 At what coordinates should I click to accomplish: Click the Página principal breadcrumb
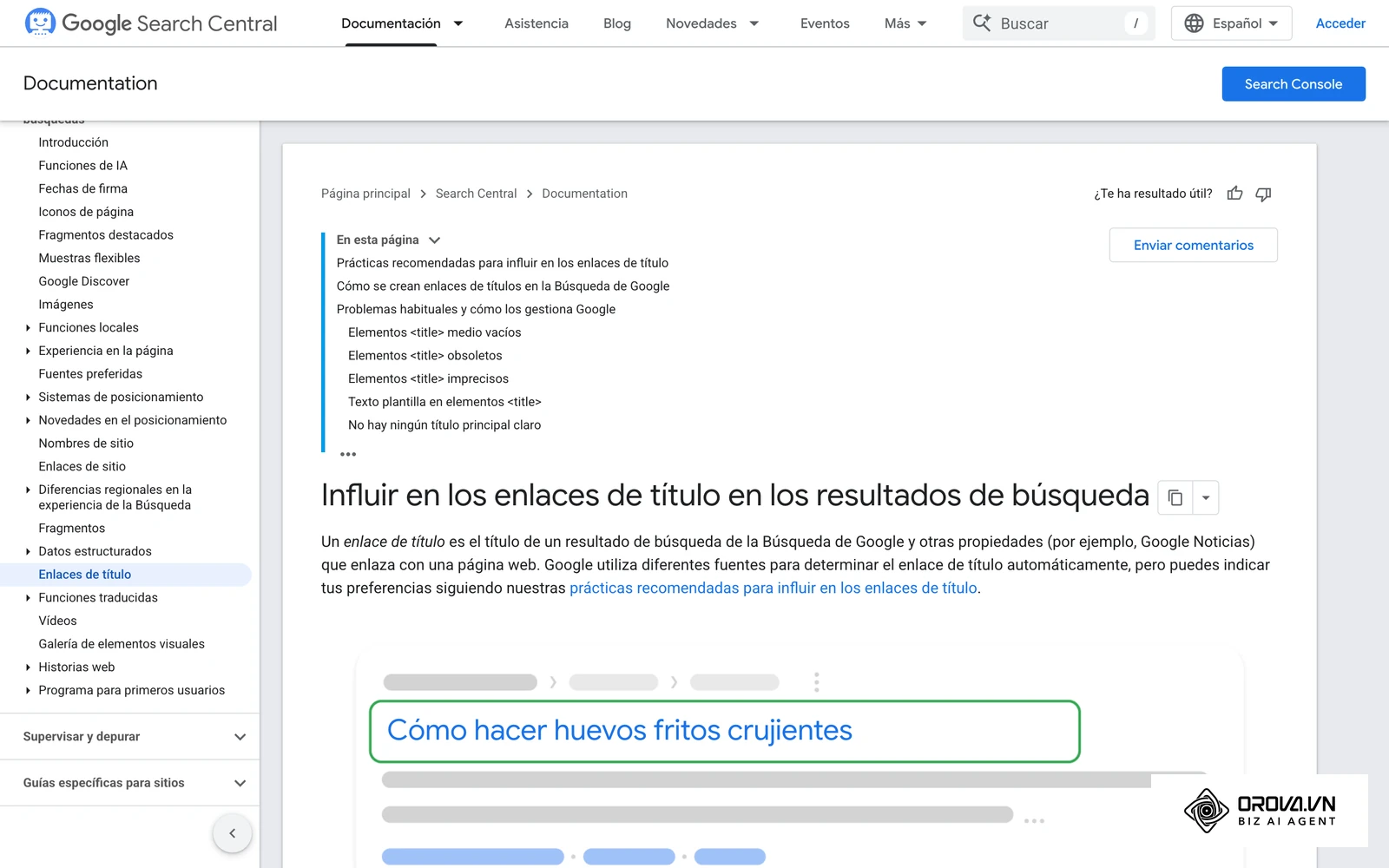pyautogui.click(x=365, y=194)
